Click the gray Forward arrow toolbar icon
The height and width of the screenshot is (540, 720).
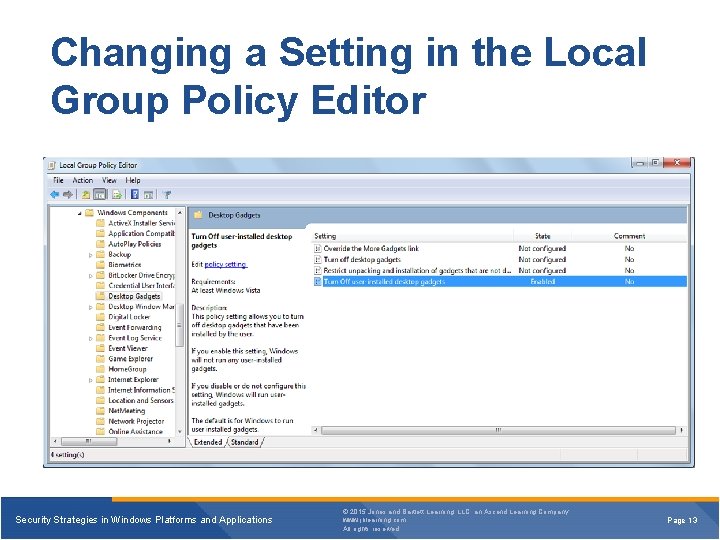68,195
